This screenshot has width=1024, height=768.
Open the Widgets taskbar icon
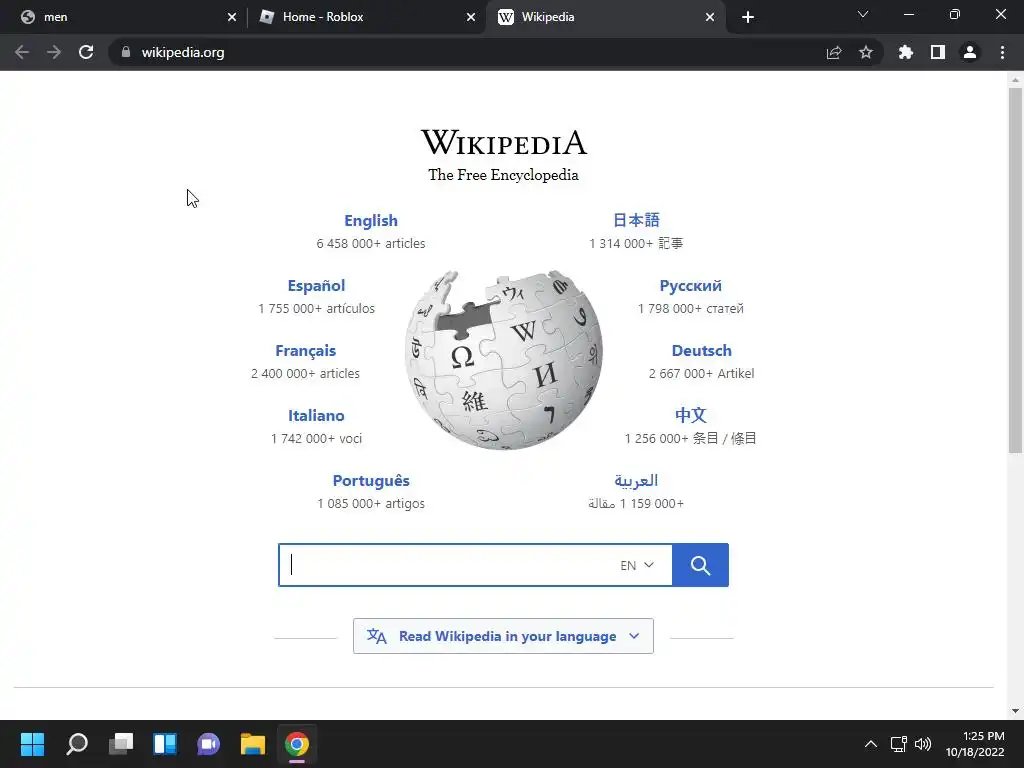pos(165,744)
